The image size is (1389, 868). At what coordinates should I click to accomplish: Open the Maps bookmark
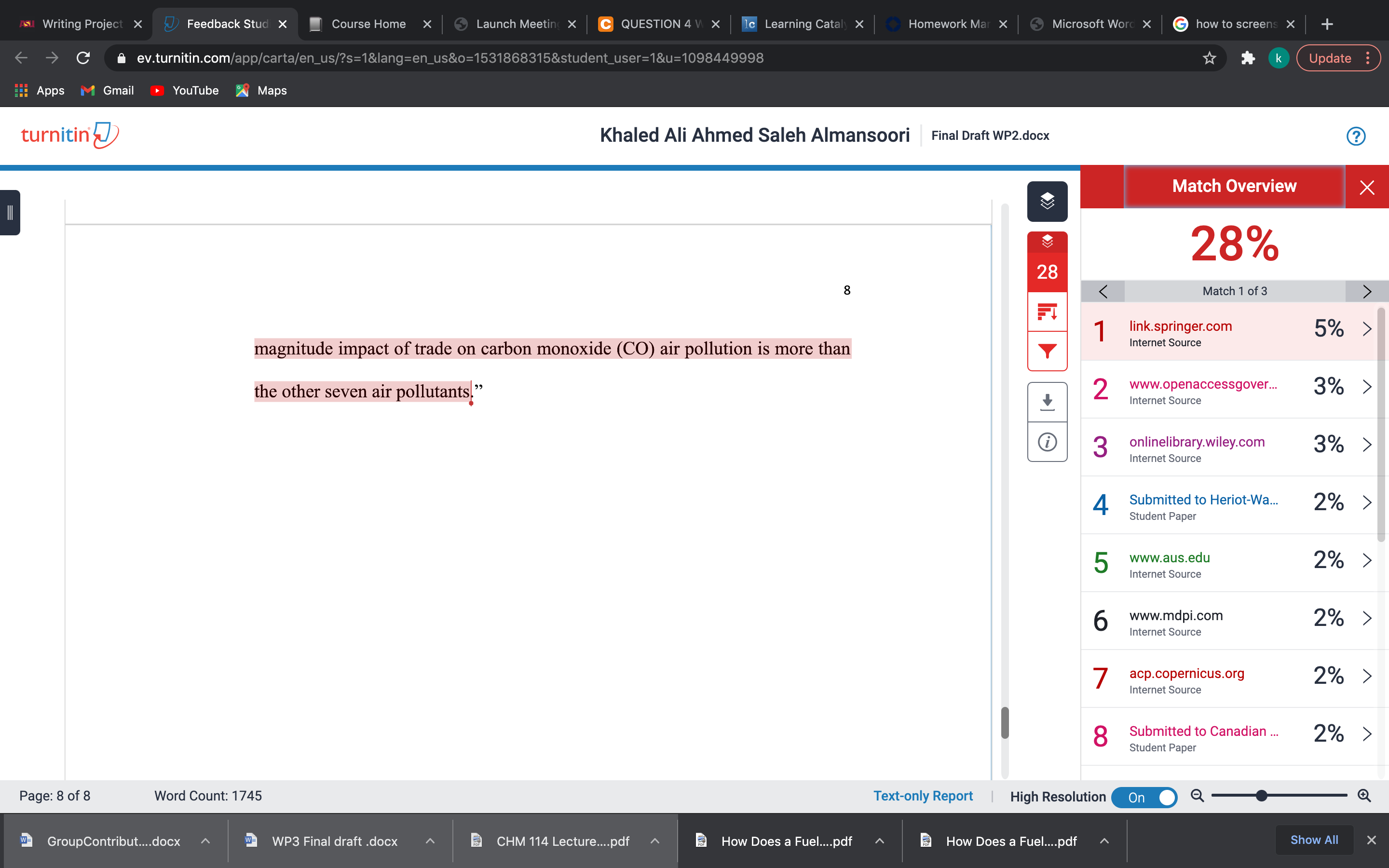261,90
